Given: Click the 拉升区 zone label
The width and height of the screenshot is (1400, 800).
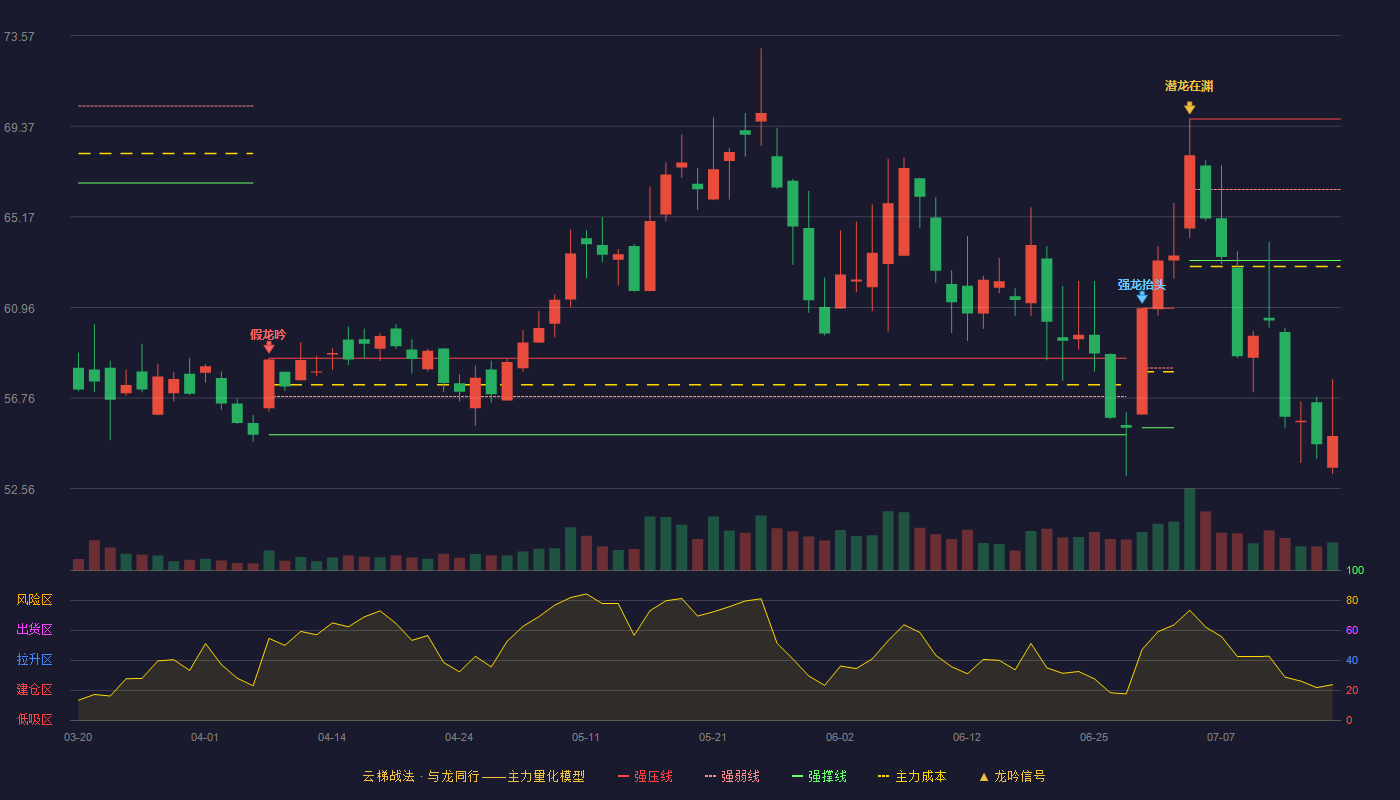Looking at the screenshot, I should click(x=34, y=660).
